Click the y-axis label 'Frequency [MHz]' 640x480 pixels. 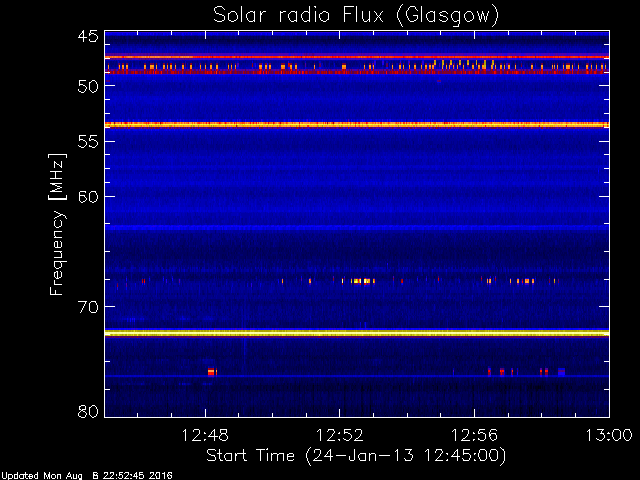point(57,224)
